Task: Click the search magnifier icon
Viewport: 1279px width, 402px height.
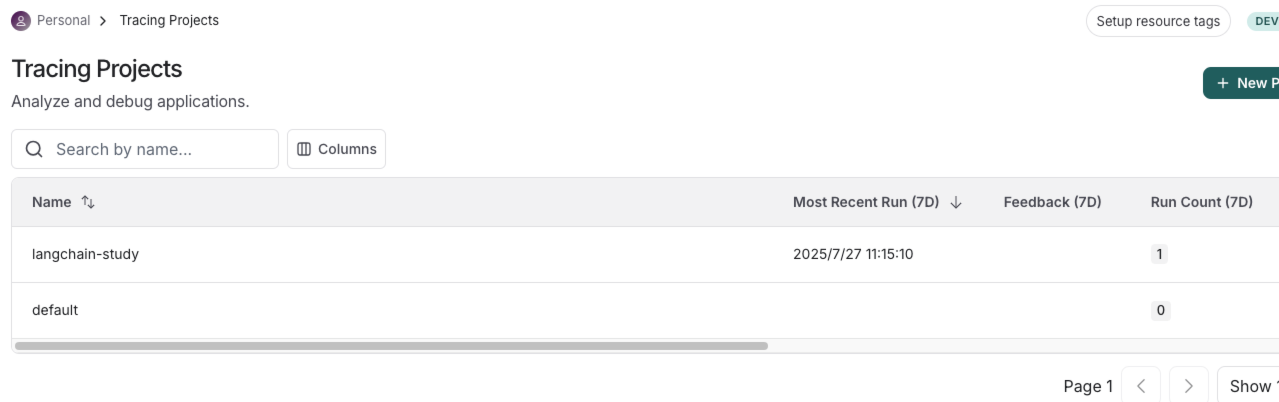Action: 34,149
